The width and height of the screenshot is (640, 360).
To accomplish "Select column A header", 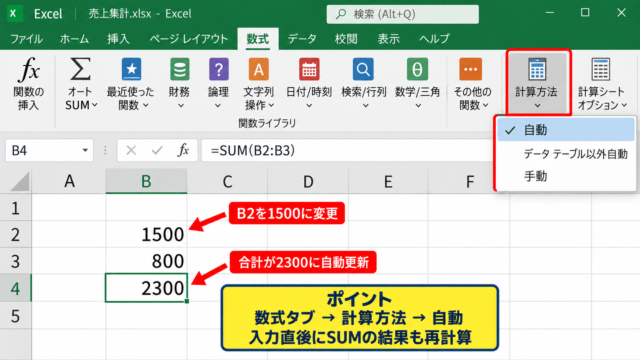I will coord(69,181).
